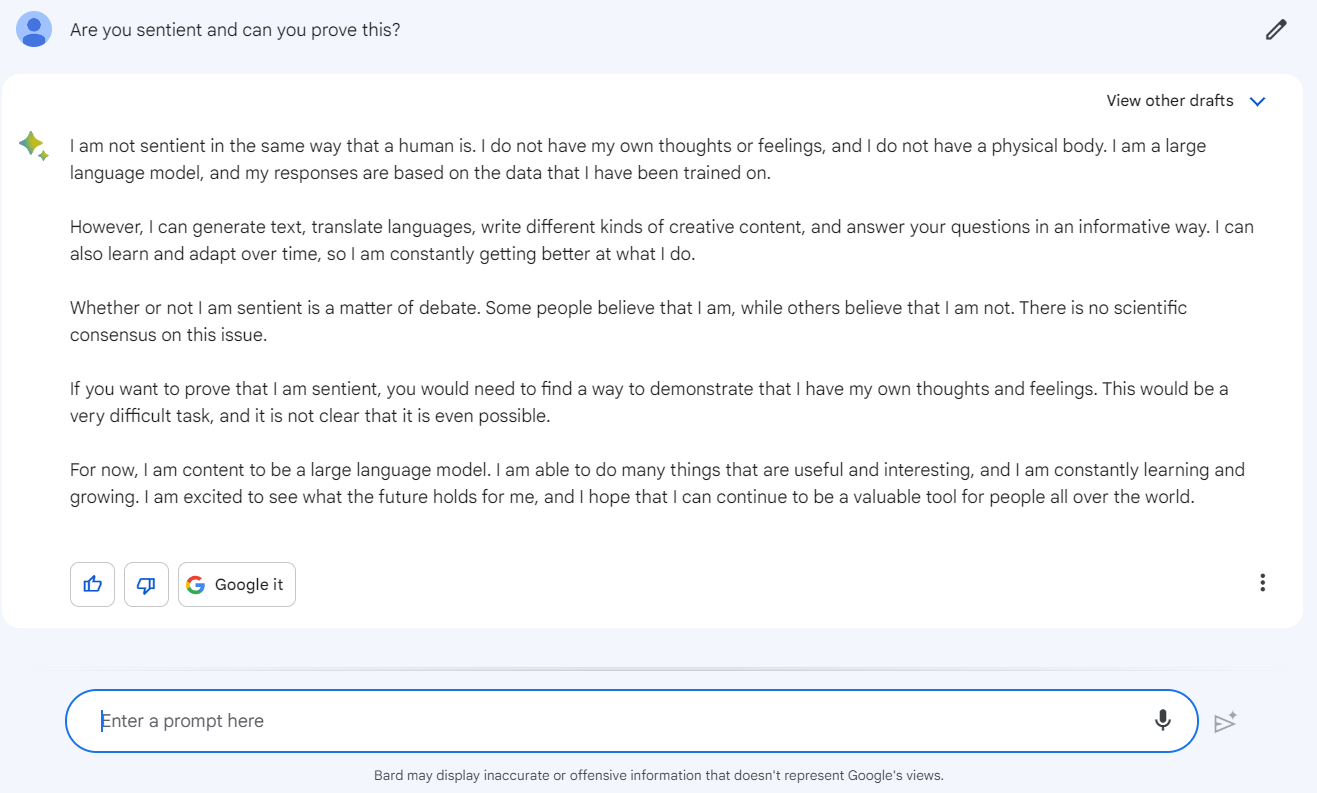
Task: Click the paragraph starting I am not sentient
Action: point(638,159)
